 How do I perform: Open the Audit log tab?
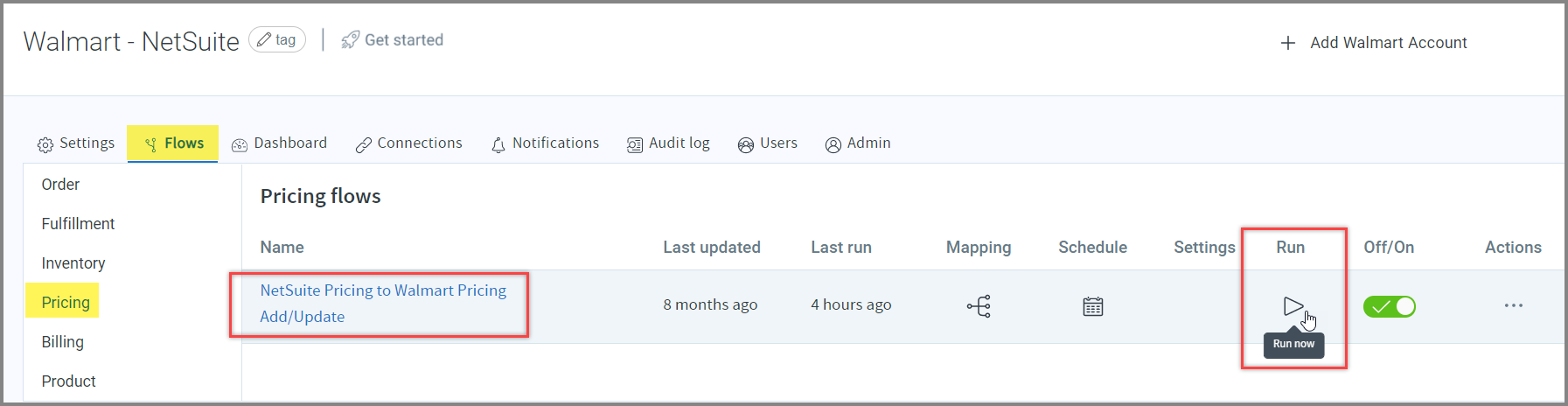tap(668, 143)
